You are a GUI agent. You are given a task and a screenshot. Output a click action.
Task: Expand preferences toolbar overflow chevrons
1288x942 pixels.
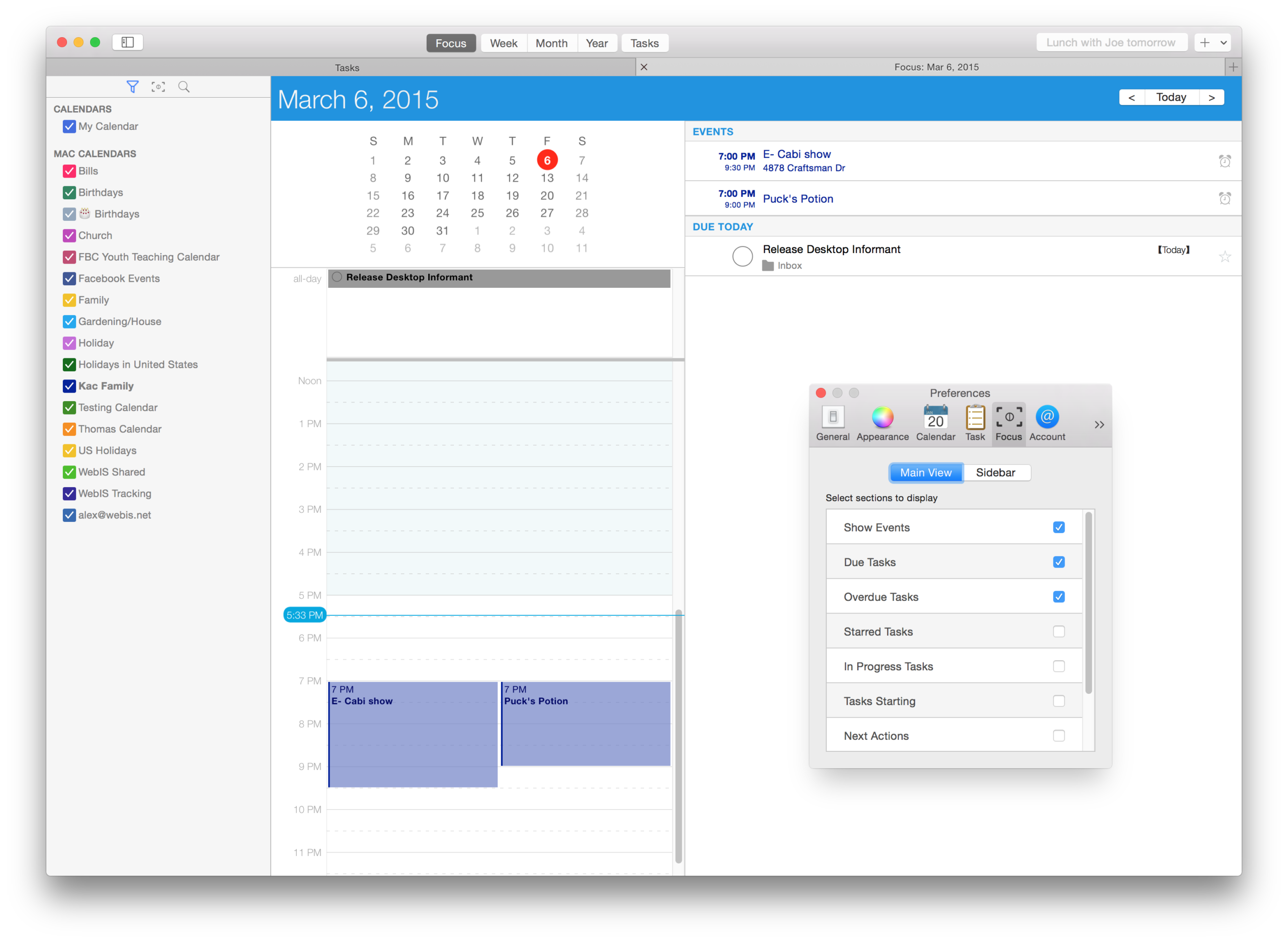point(1099,425)
